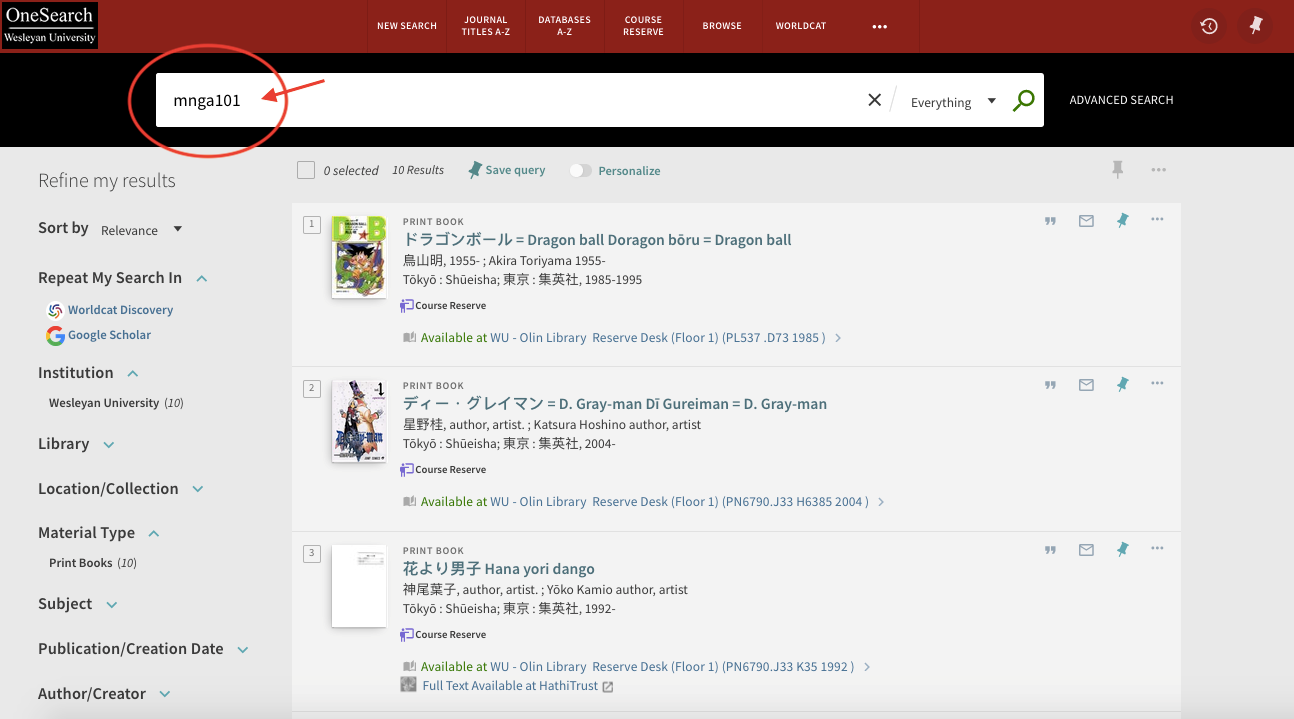
Task: Open more actions for Hana yori dango
Action: tap(1157, 548)
